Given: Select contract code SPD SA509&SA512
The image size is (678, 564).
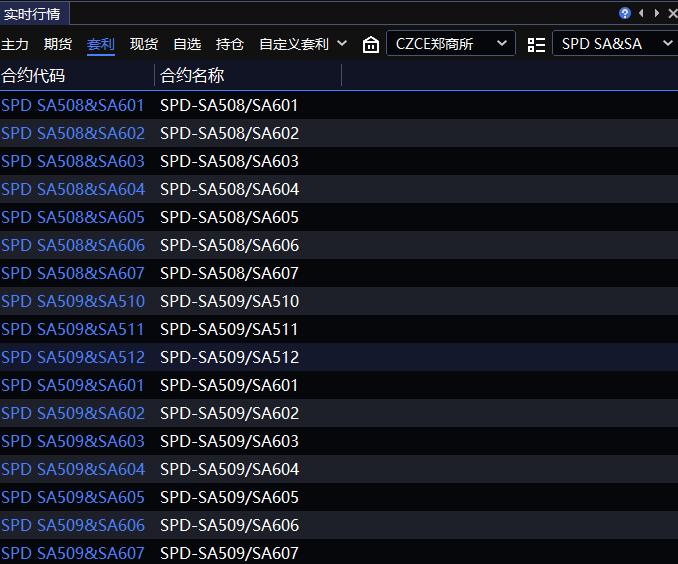Looking at the screenshot, I should [73, 357].
